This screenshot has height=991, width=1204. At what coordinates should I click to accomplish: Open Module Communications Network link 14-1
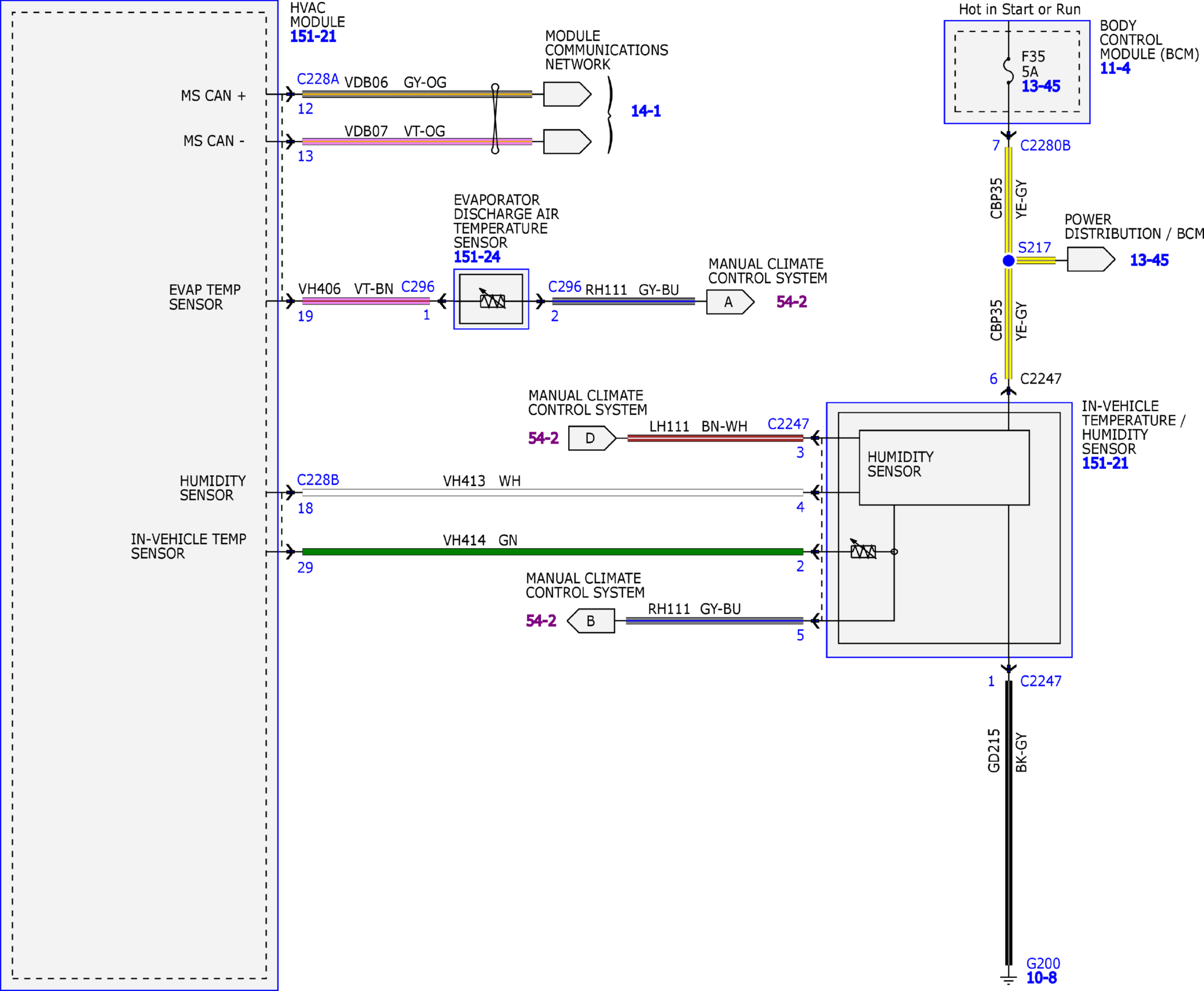click(646, 111)
